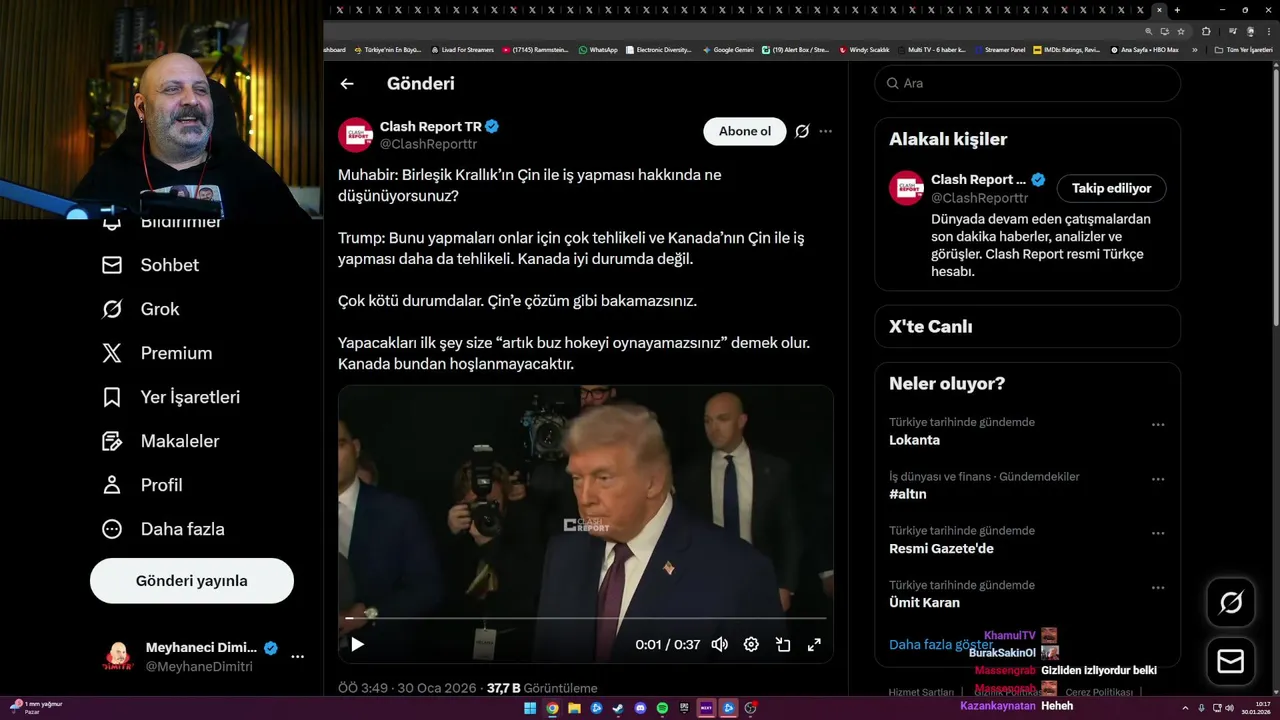Toggle picture-in-picture on the video

pyautogui.click(x=783, y=644)
